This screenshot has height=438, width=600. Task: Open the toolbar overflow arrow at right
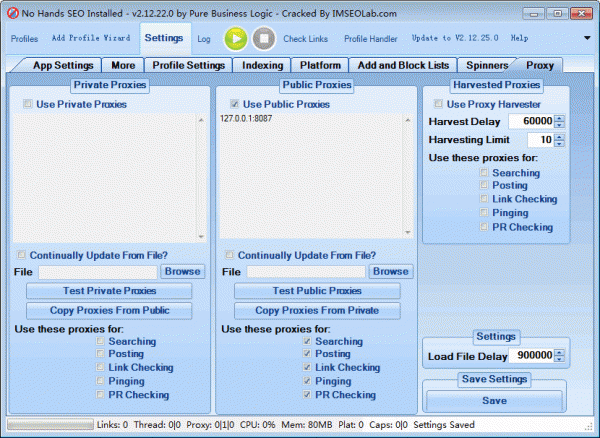coord(587,38)
